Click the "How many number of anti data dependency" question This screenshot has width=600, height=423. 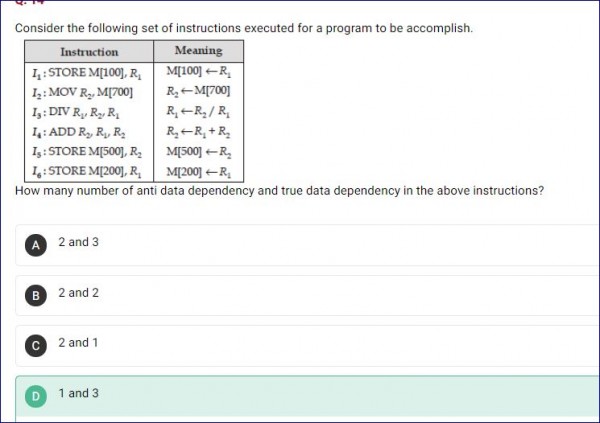pos(280,191)
